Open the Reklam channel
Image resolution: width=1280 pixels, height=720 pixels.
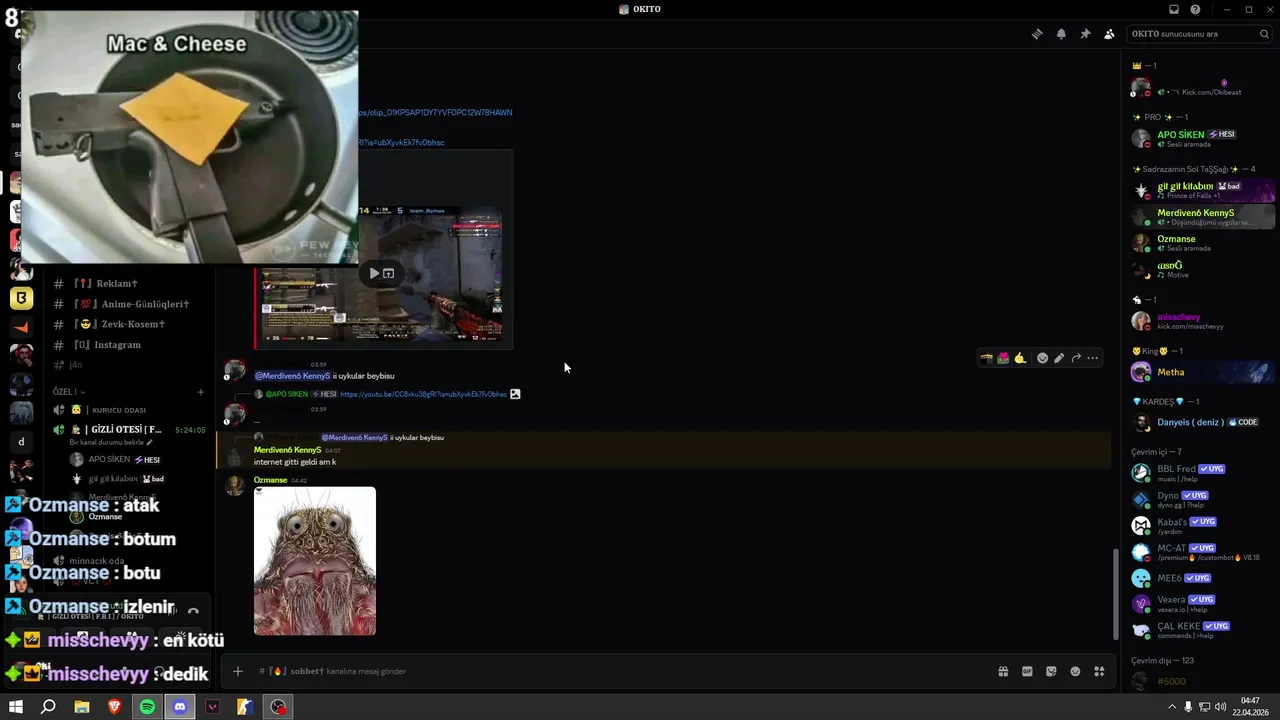pos(104,284)
